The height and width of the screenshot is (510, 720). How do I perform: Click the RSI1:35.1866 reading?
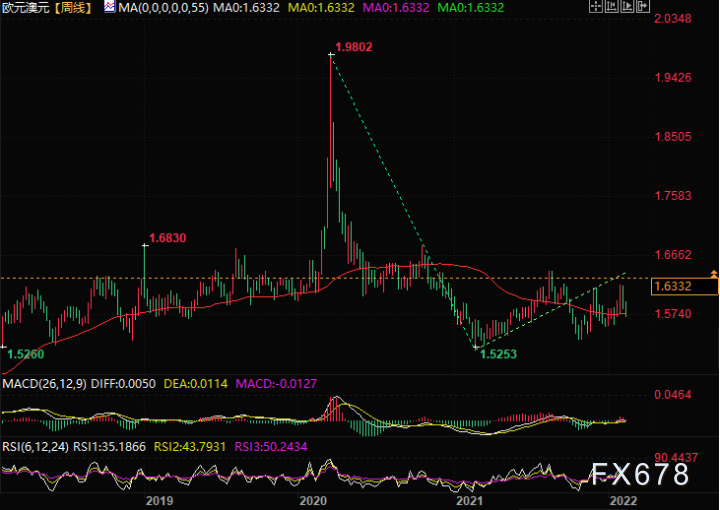109,447
